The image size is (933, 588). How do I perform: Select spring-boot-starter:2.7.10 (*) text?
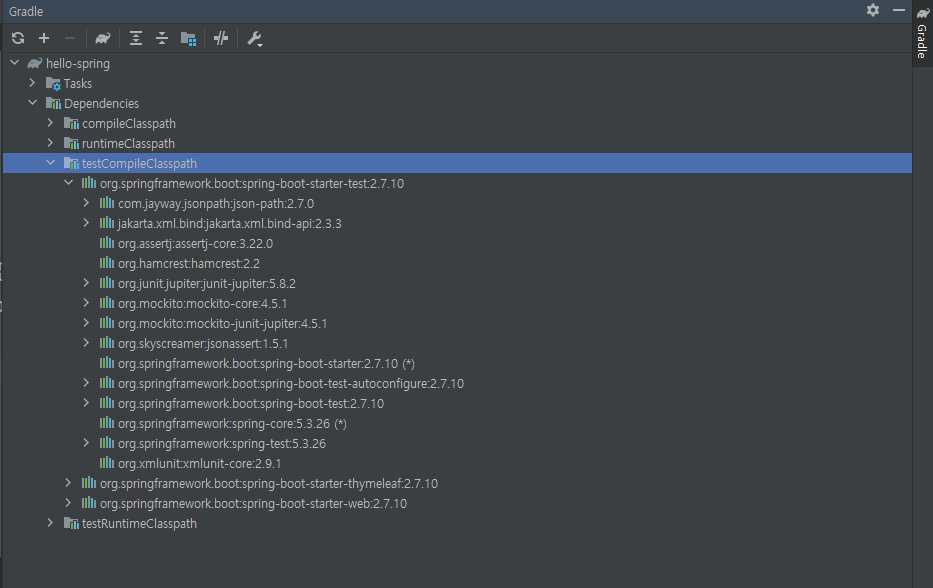(266, 364)
